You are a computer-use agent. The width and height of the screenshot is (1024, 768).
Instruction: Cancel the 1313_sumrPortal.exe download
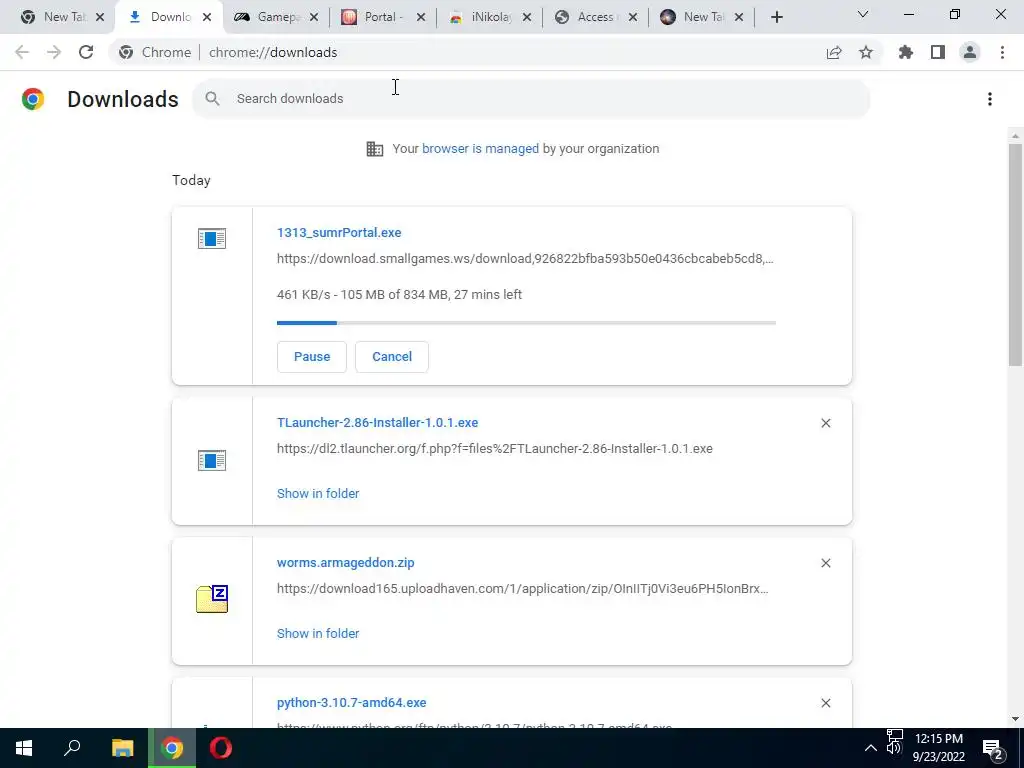point(392,357)
